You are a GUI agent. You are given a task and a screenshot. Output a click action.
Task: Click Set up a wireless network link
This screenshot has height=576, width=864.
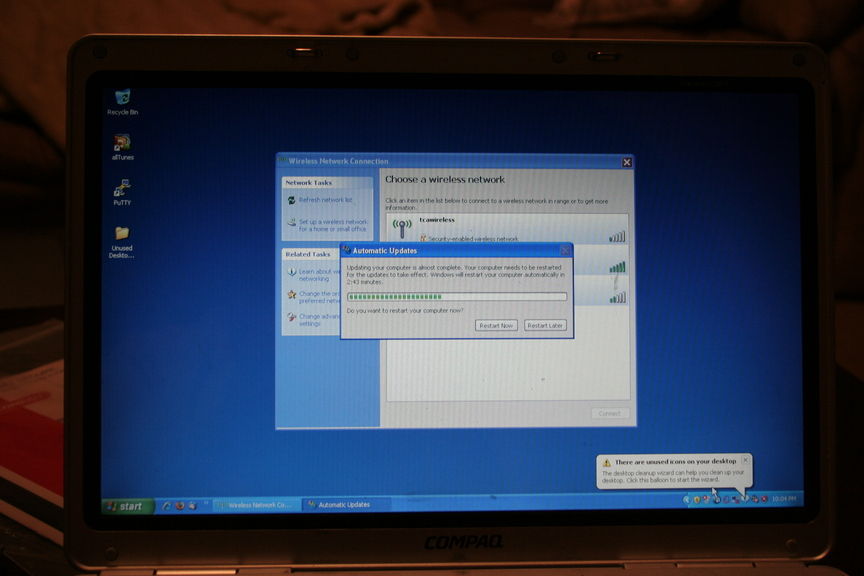pos(332,225)
